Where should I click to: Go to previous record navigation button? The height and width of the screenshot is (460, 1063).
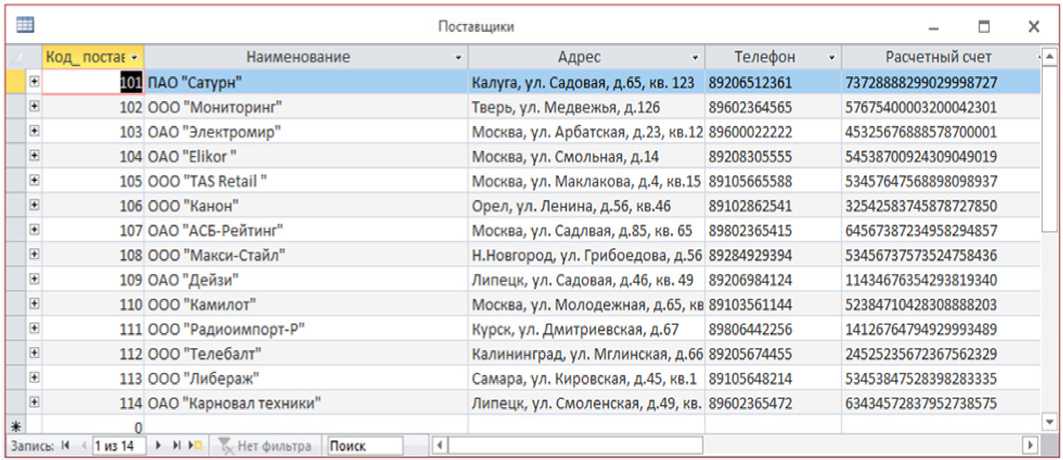(83, 445)
